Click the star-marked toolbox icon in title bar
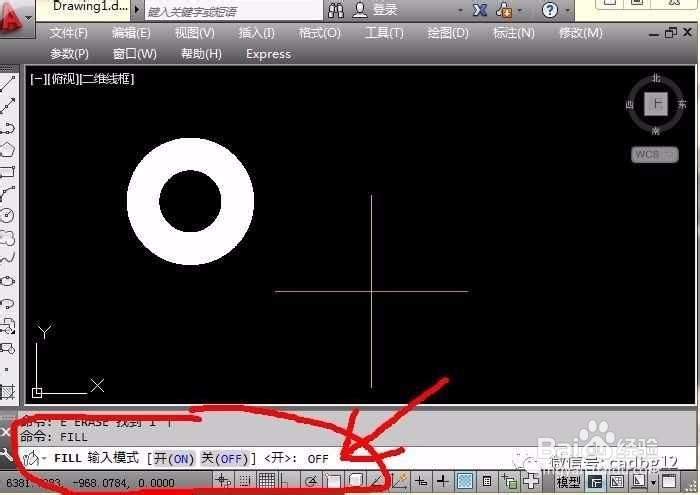Viewport: 700px width, 495px height. 504,10
